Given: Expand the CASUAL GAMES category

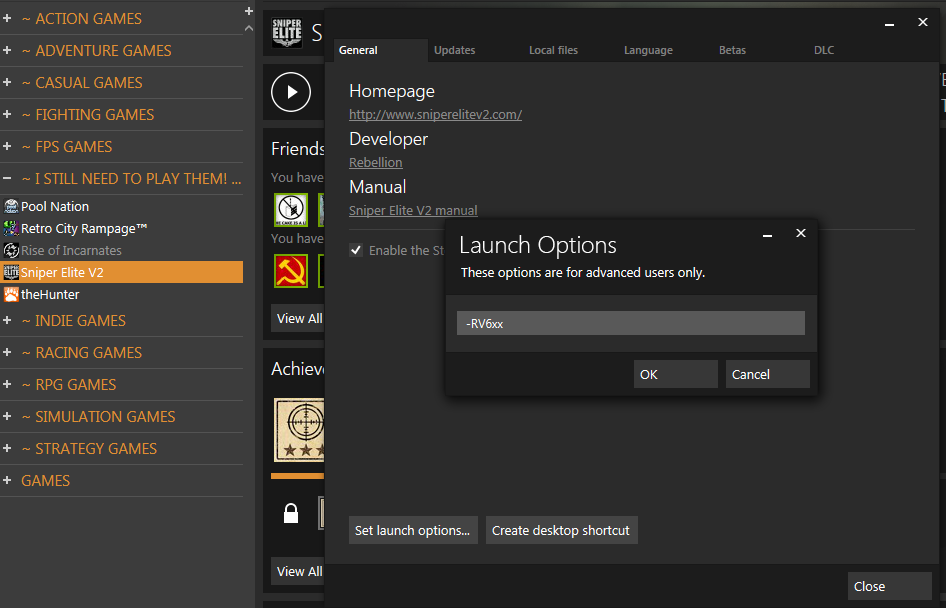Looking at the screenshot, I should pyautogui.click(x=7, y=83).
